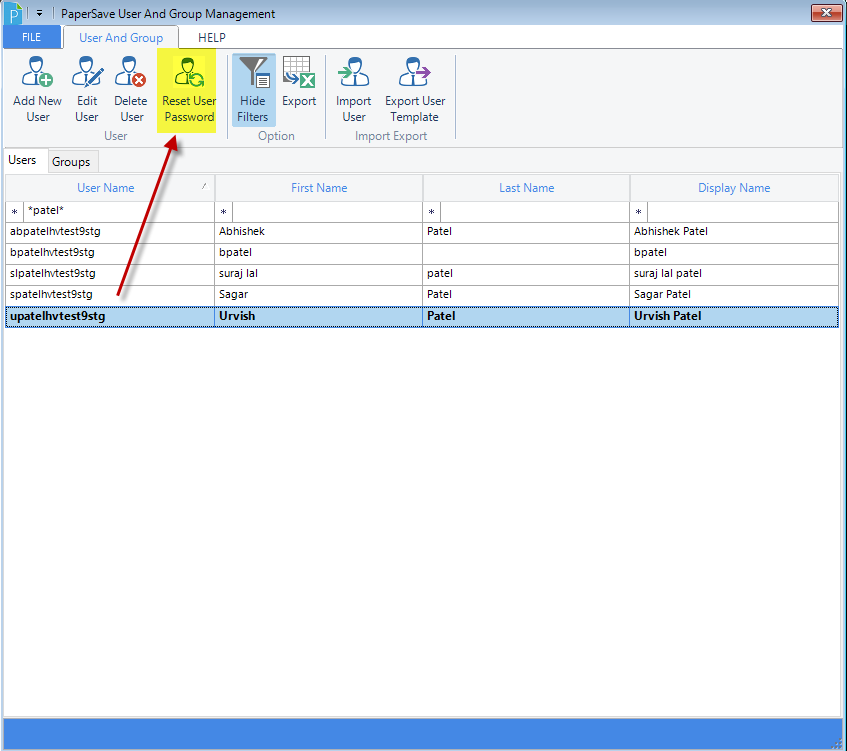Select the slpatelhvtest9stg user row
The width and height of the screenshot is (847, 751).
coord(422,274)
